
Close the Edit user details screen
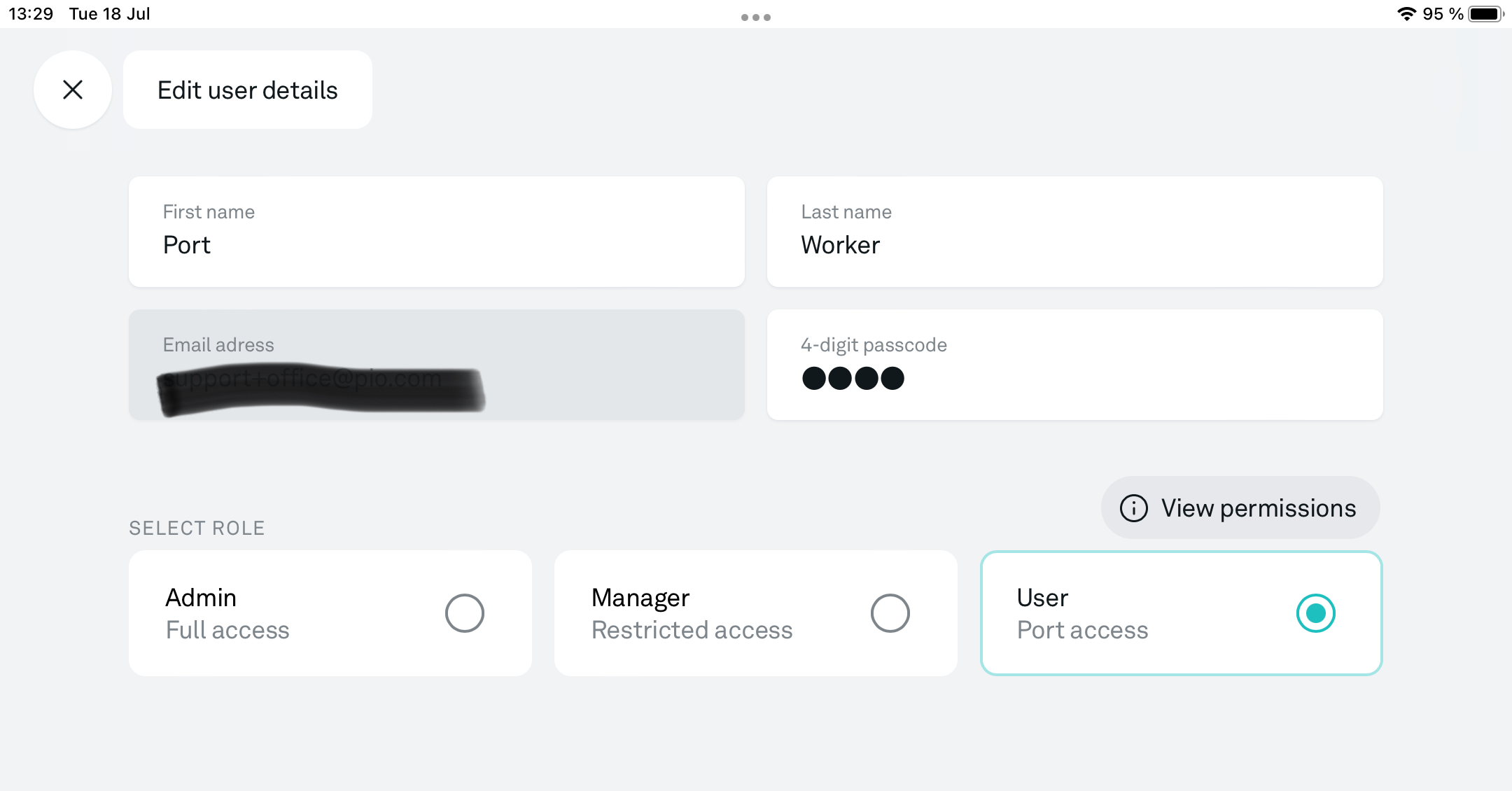tap(73, 90)
